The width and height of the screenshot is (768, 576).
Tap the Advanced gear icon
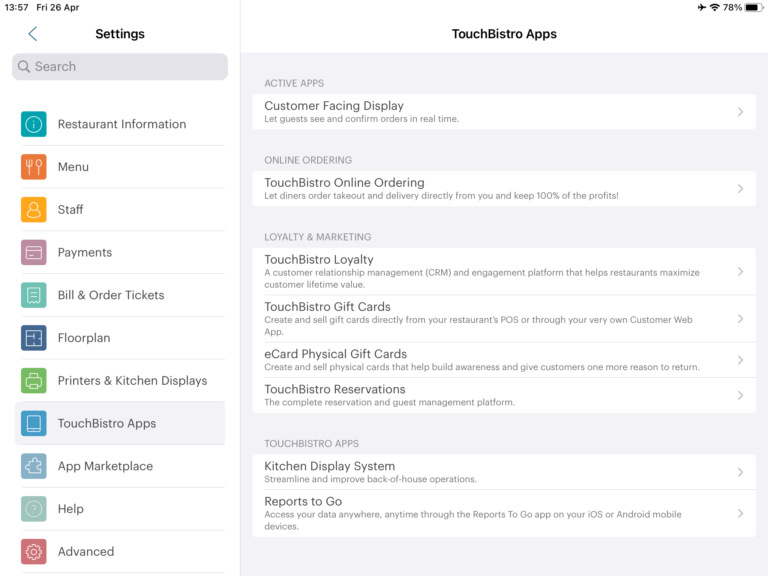(x=34, y=551)
